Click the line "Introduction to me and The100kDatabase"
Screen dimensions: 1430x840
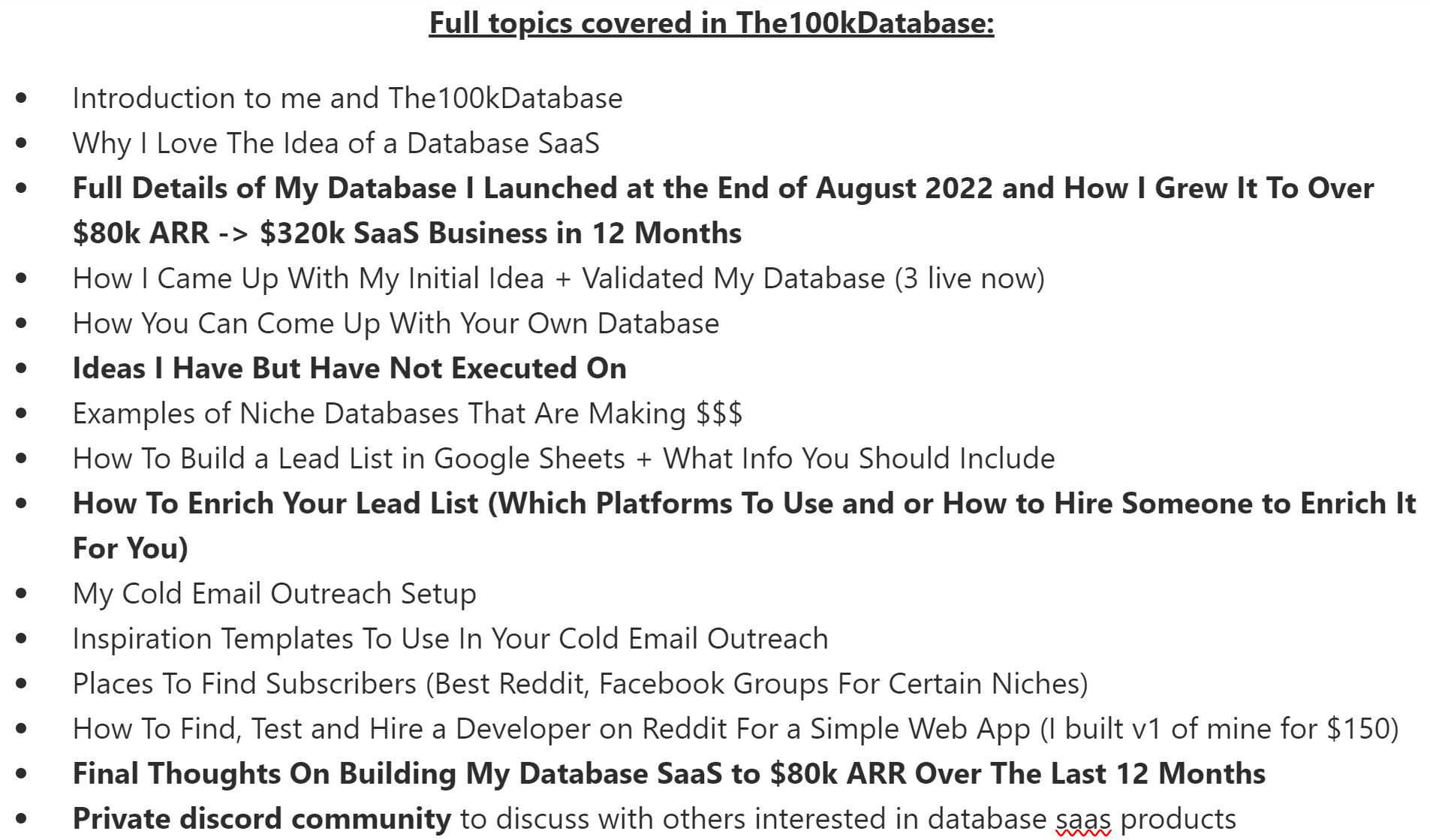[x=347, y=98]
